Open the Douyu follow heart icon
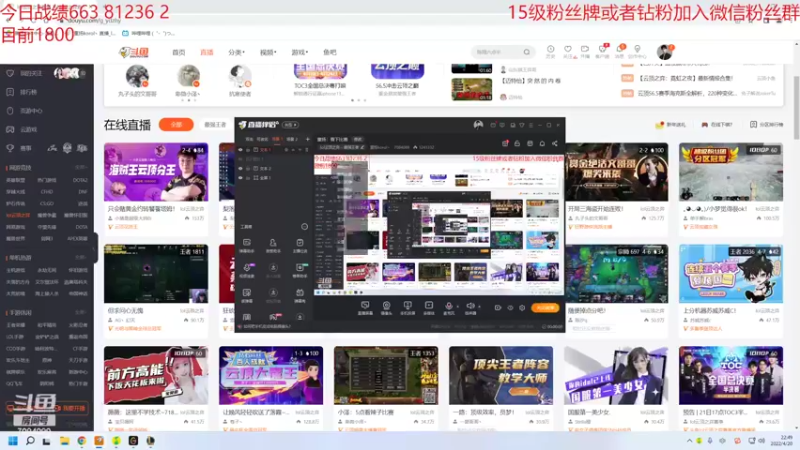 pyautogui.click(x=568, y=51)
